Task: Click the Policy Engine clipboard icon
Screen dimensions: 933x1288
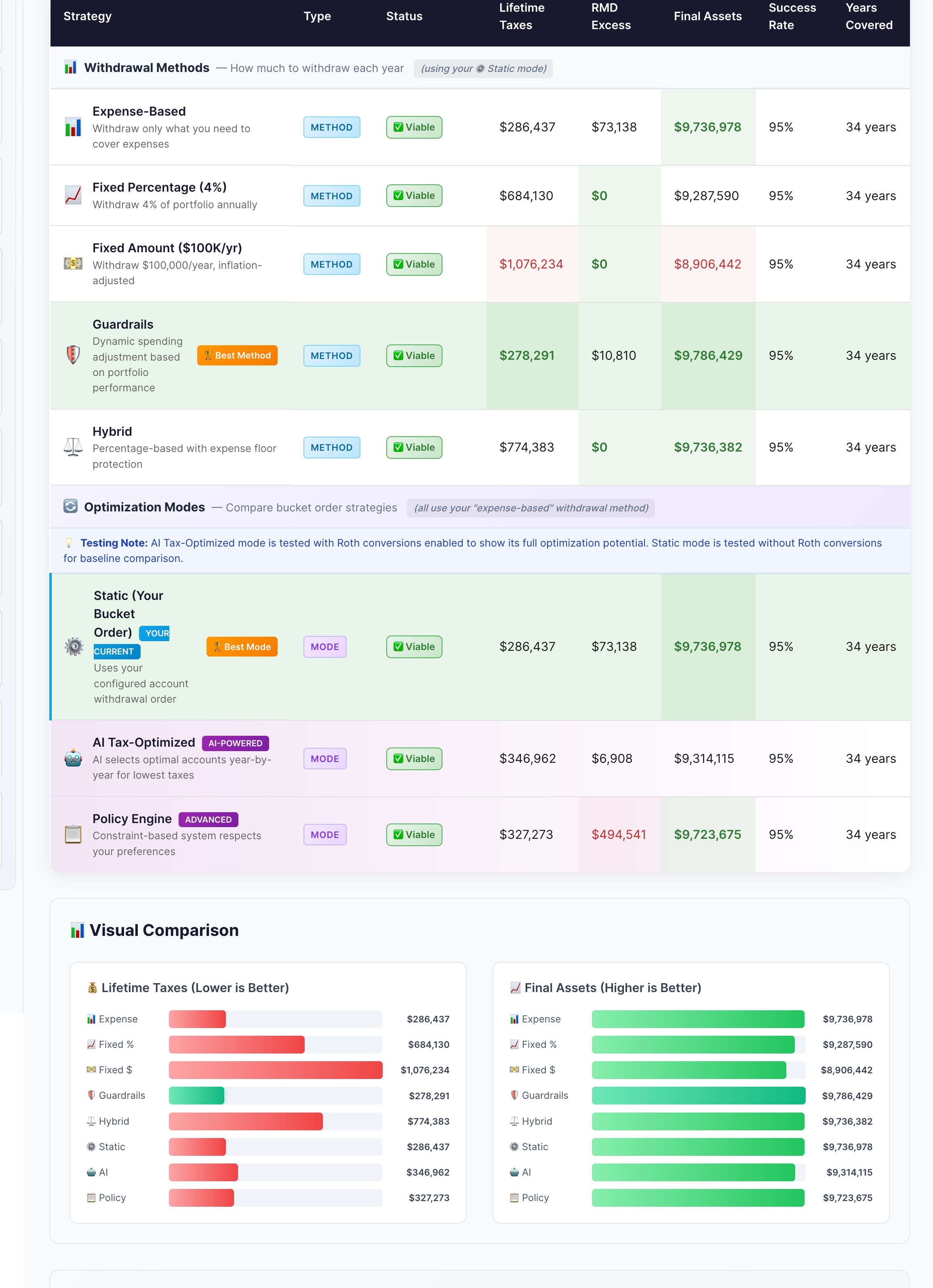Action: point(73,834)
